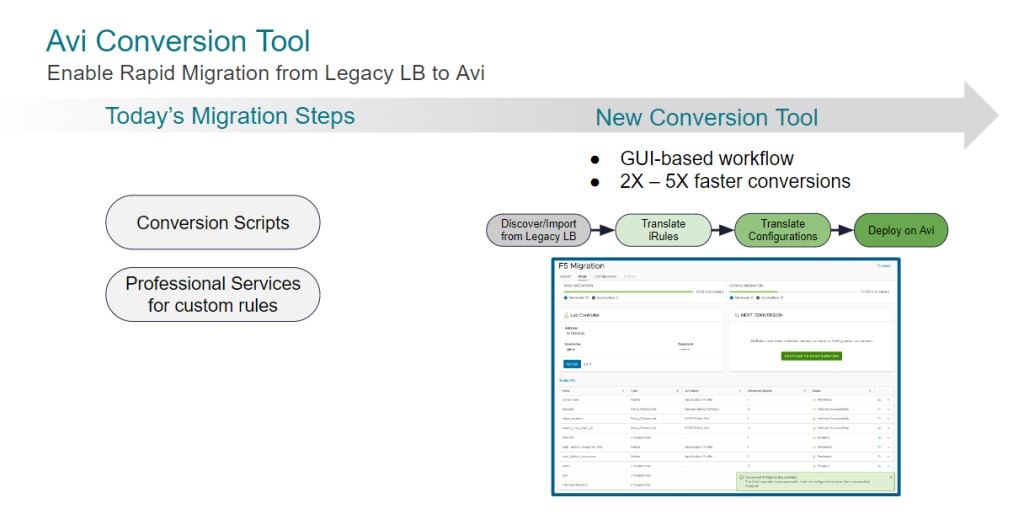Click the x-forwarded-port row name
This screenshot has width=1024, height=514.
click(x=575, y=485)
